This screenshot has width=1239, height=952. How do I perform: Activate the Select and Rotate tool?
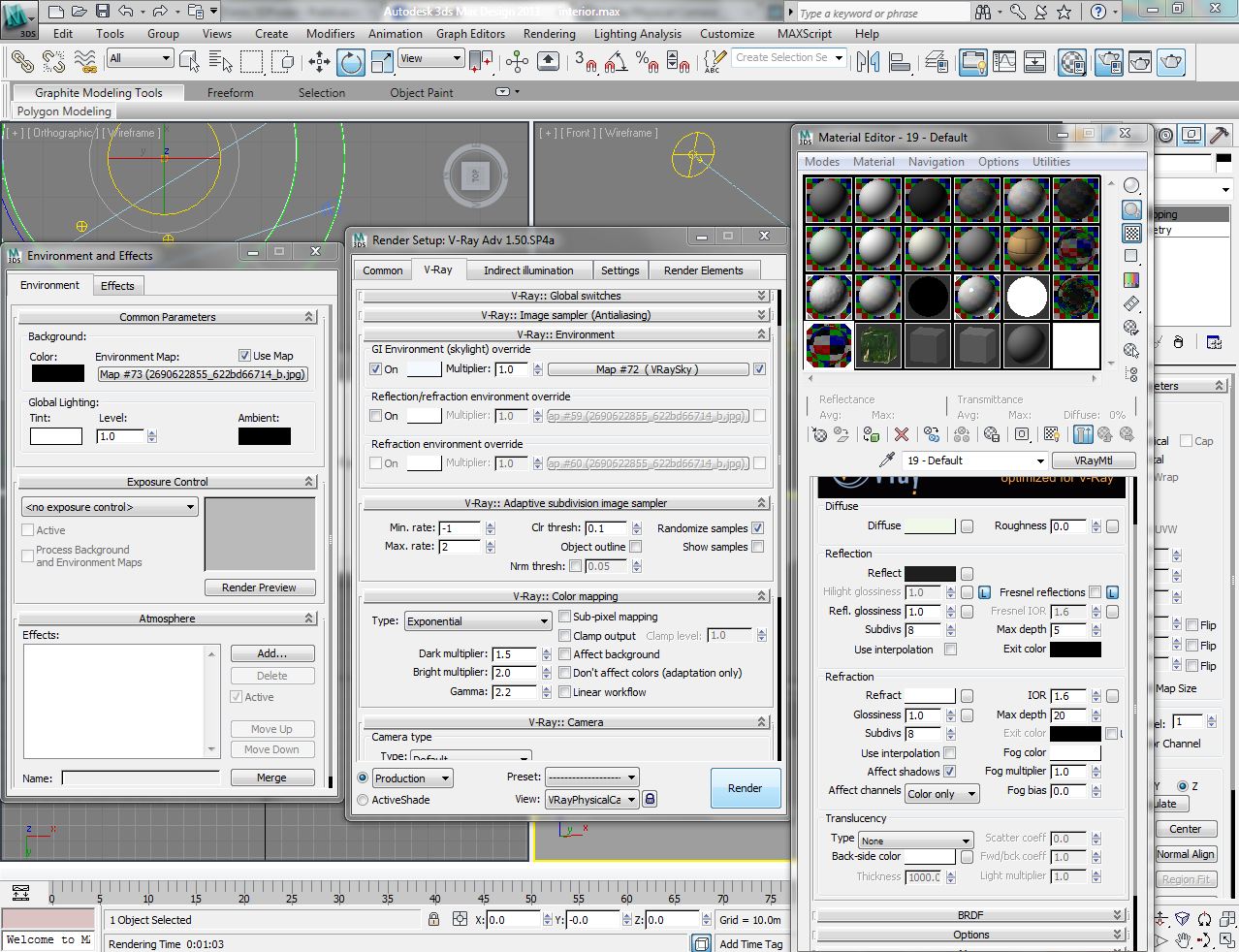click(x=351, y=62)
